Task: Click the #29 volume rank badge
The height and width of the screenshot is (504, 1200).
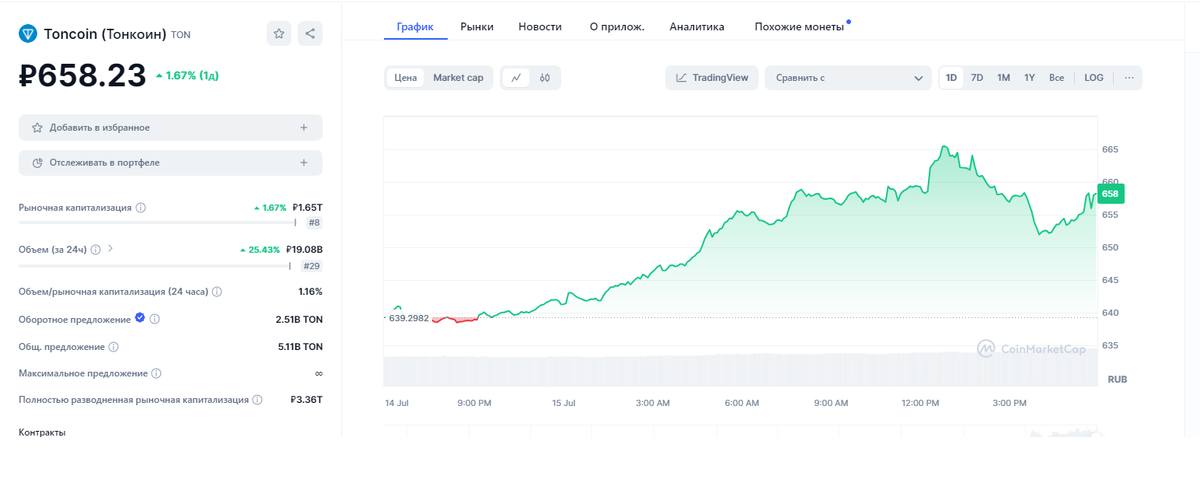Action: tap(311, 266)
